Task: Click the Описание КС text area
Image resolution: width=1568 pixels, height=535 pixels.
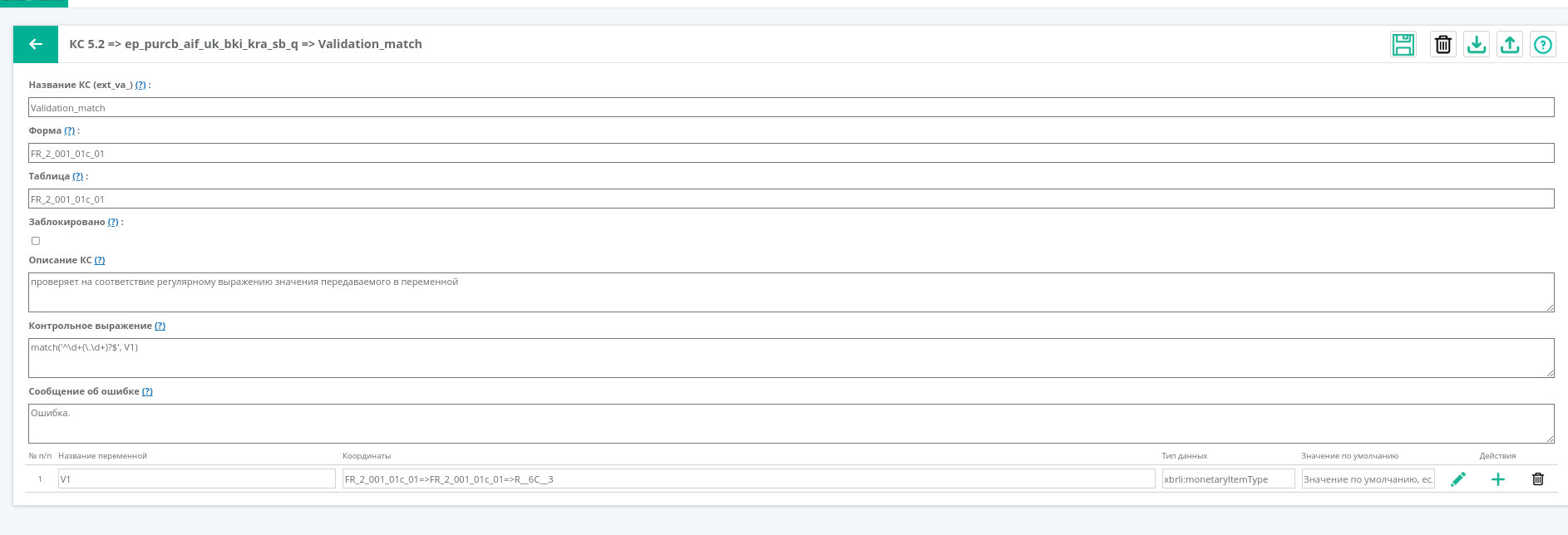Action: click(791, 292)
